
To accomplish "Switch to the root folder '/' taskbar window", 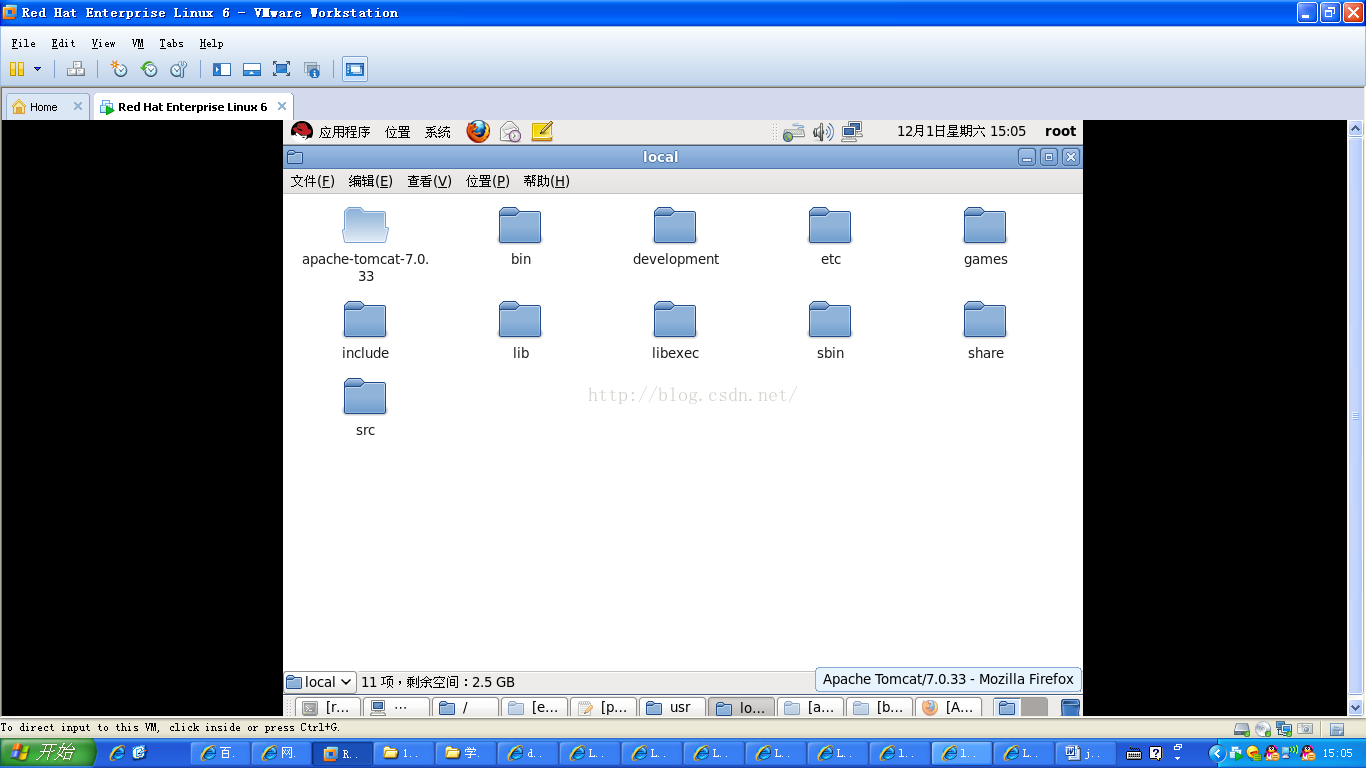I will (465, 707).
